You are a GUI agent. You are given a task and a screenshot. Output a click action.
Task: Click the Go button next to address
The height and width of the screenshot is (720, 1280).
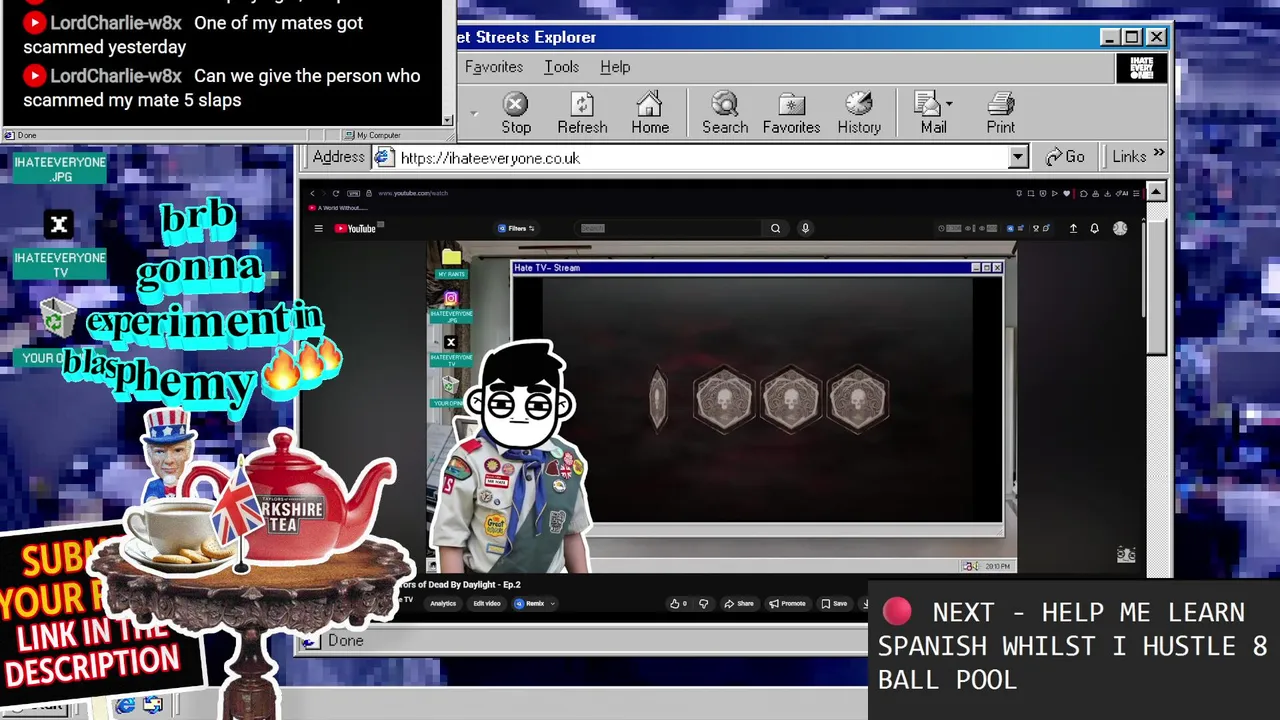(1065, 157)
